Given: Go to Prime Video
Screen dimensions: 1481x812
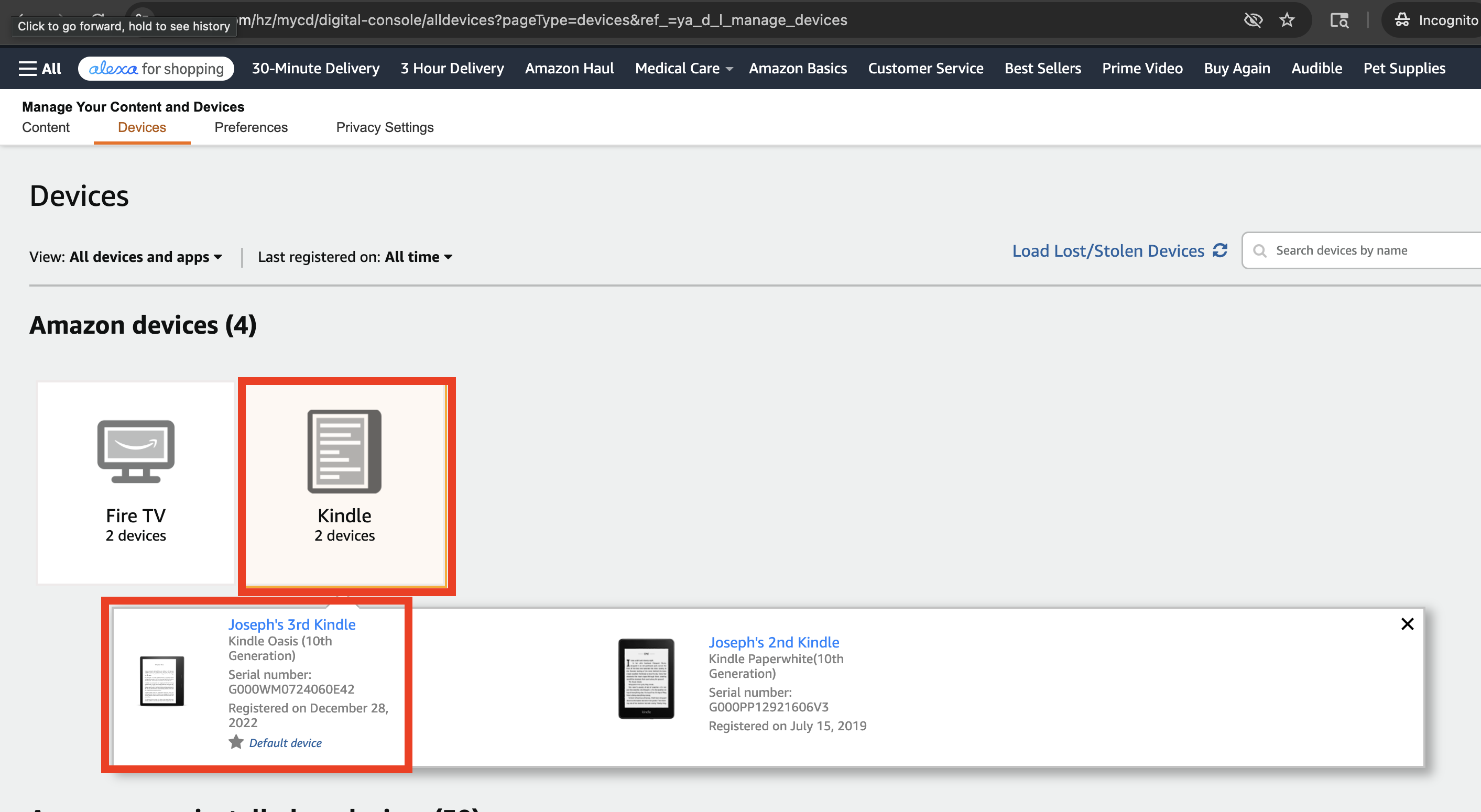Looking at the screenshot, I should coord(1142,69).
